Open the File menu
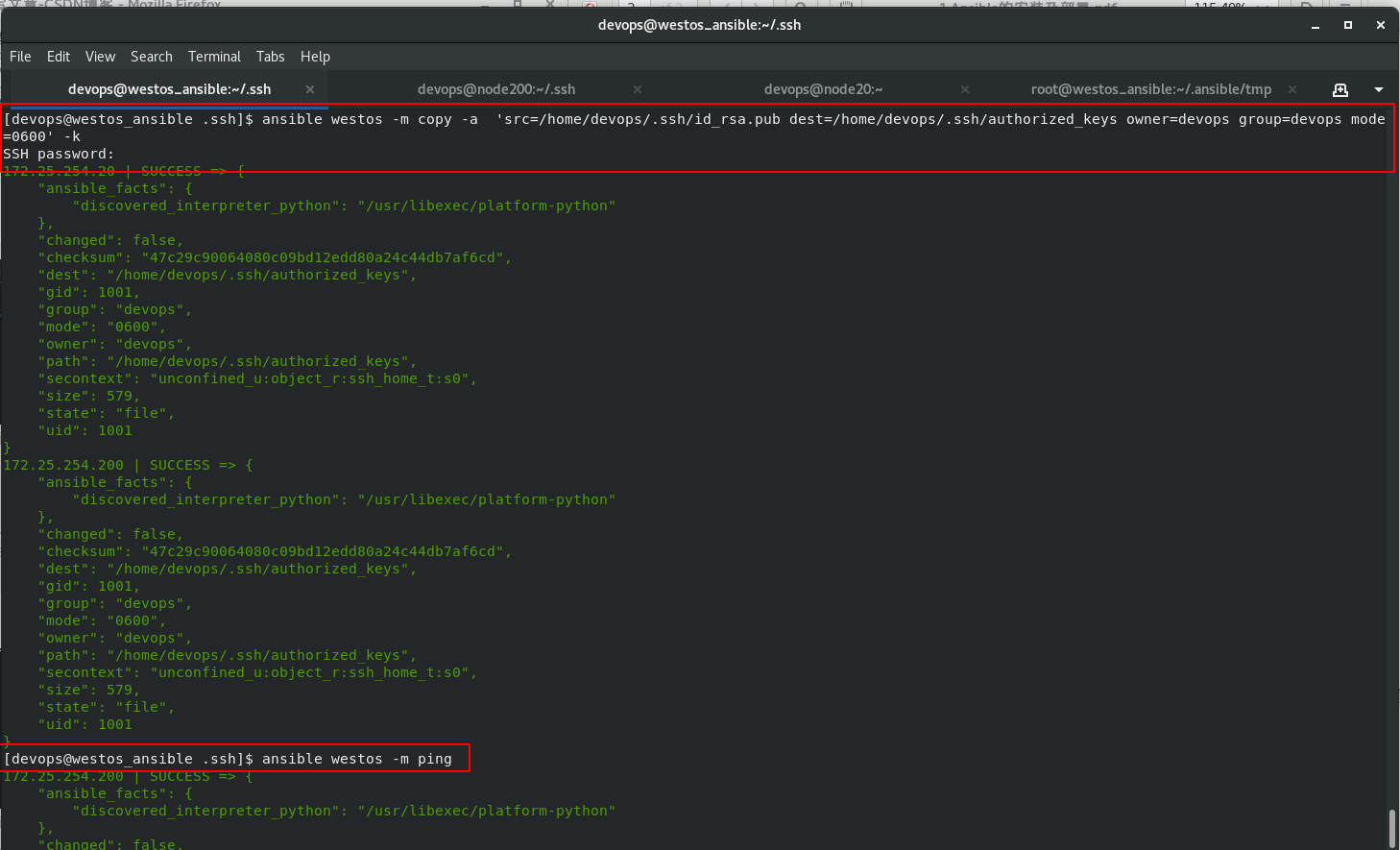The image size is (1400, 850). pyautogui.click(x=20, y=57)
